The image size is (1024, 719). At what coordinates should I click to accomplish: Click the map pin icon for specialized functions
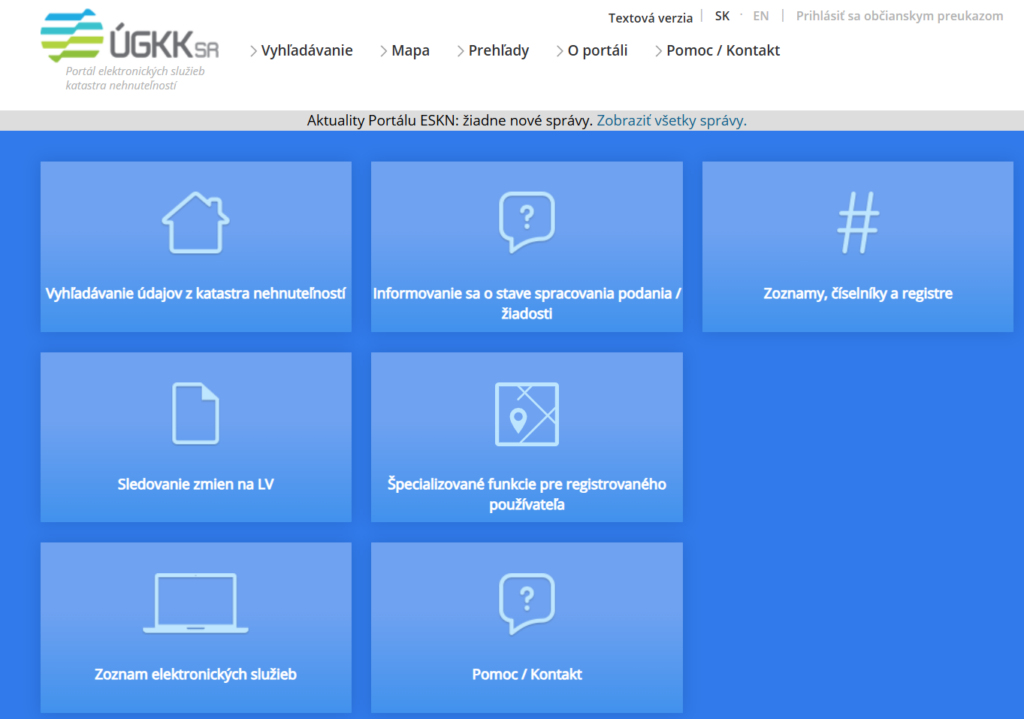(x=526, y=413)
